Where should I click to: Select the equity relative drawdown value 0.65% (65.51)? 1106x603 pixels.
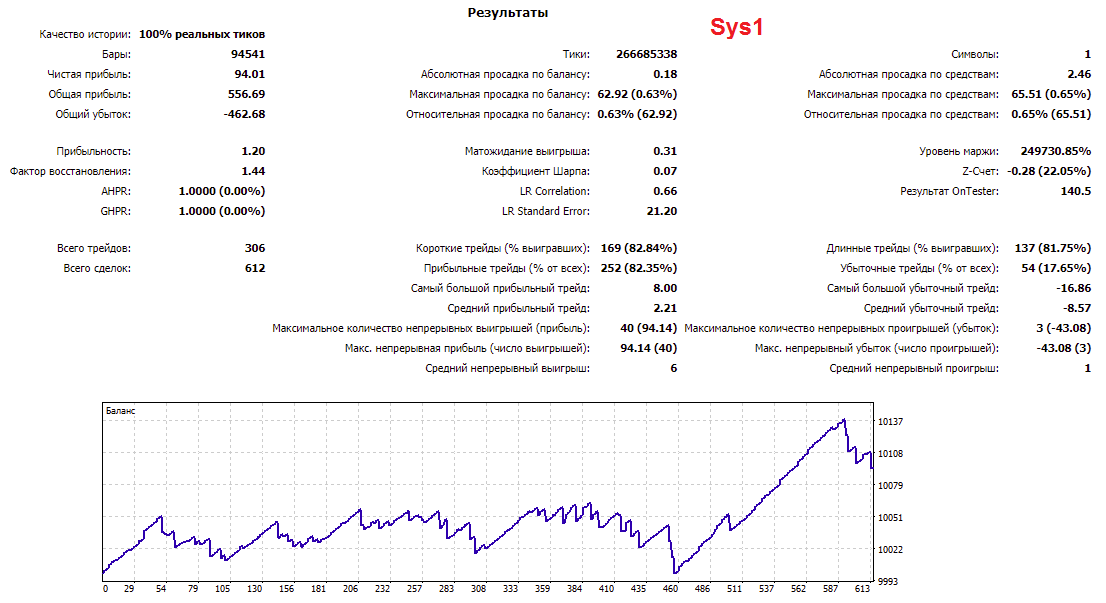point(1051,114)
